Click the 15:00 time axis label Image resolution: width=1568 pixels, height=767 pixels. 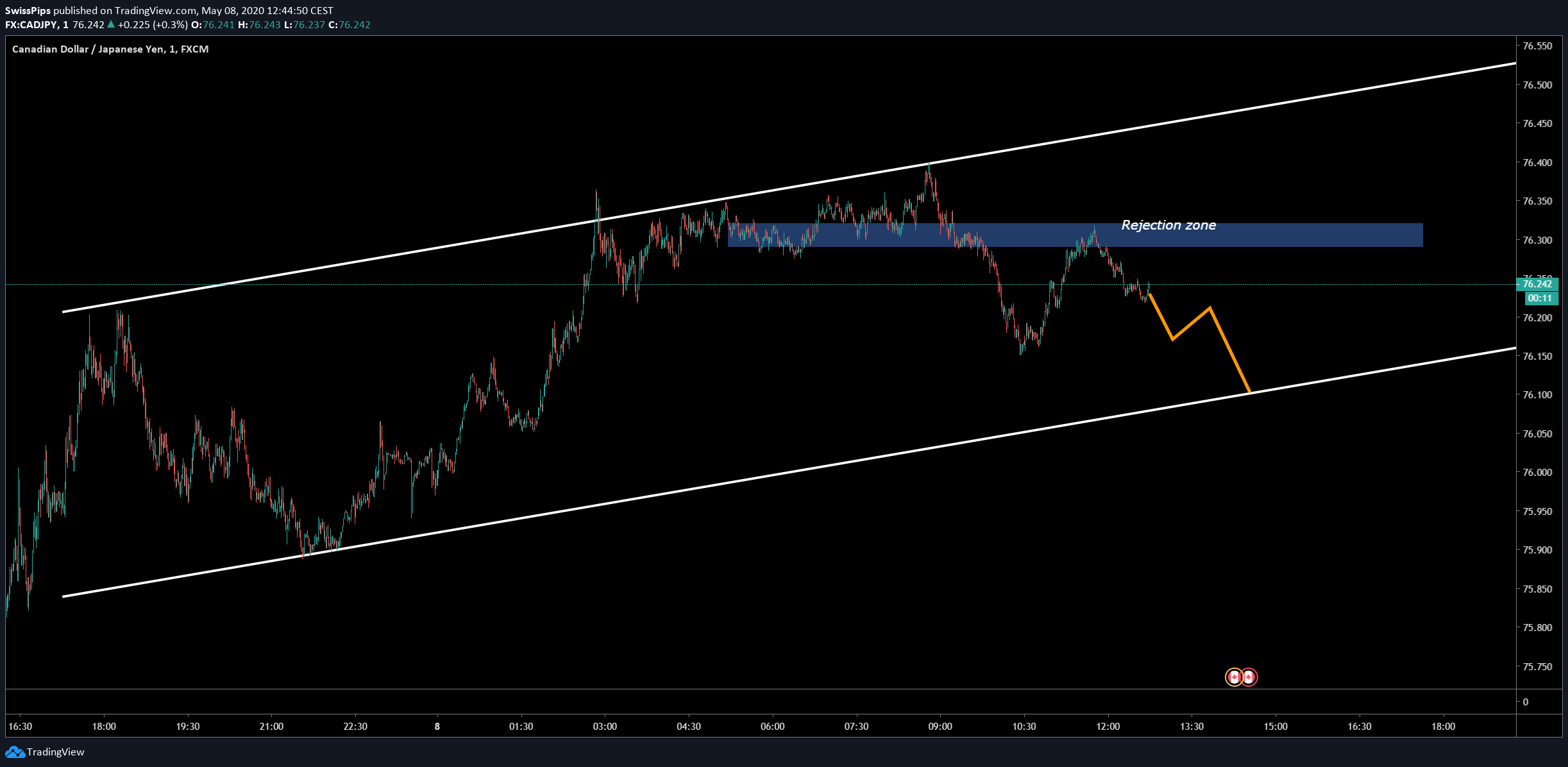1276,727
